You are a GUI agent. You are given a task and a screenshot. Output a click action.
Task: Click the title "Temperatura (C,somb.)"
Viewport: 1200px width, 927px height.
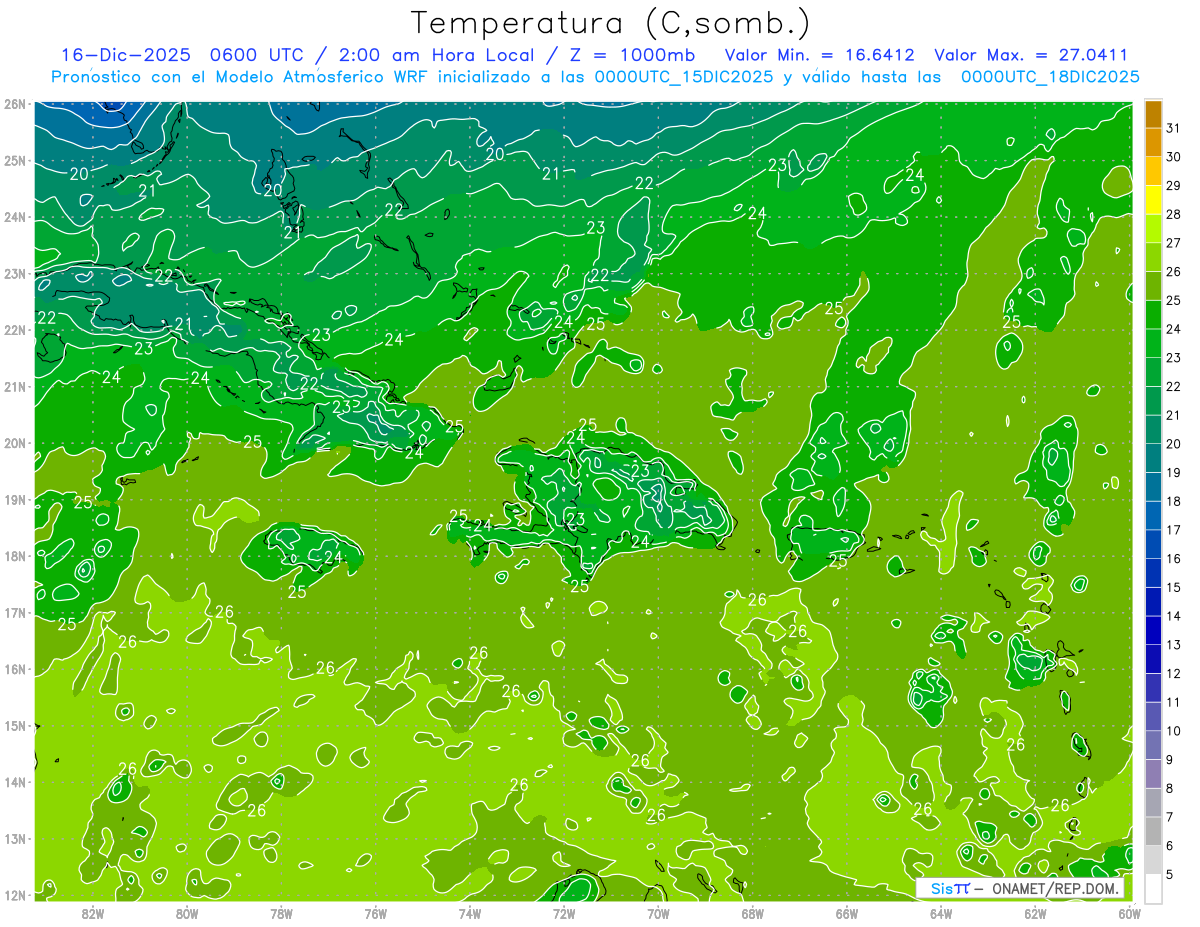pyautogui.click(x=611, y=23)
